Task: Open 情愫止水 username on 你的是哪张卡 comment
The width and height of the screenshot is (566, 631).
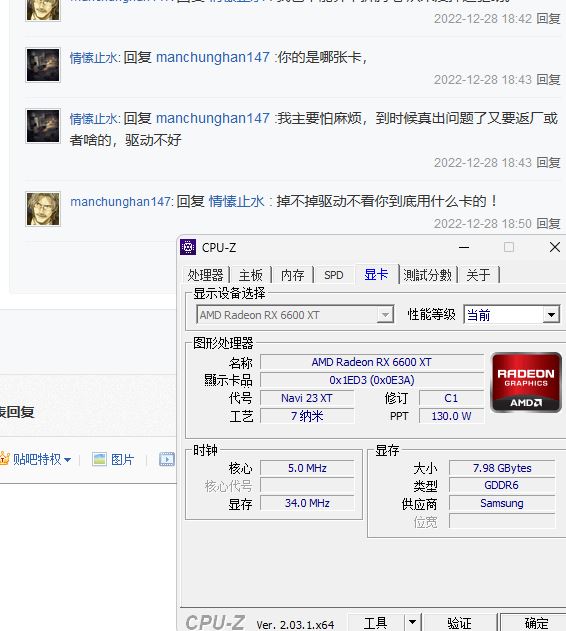Action: 94,58
